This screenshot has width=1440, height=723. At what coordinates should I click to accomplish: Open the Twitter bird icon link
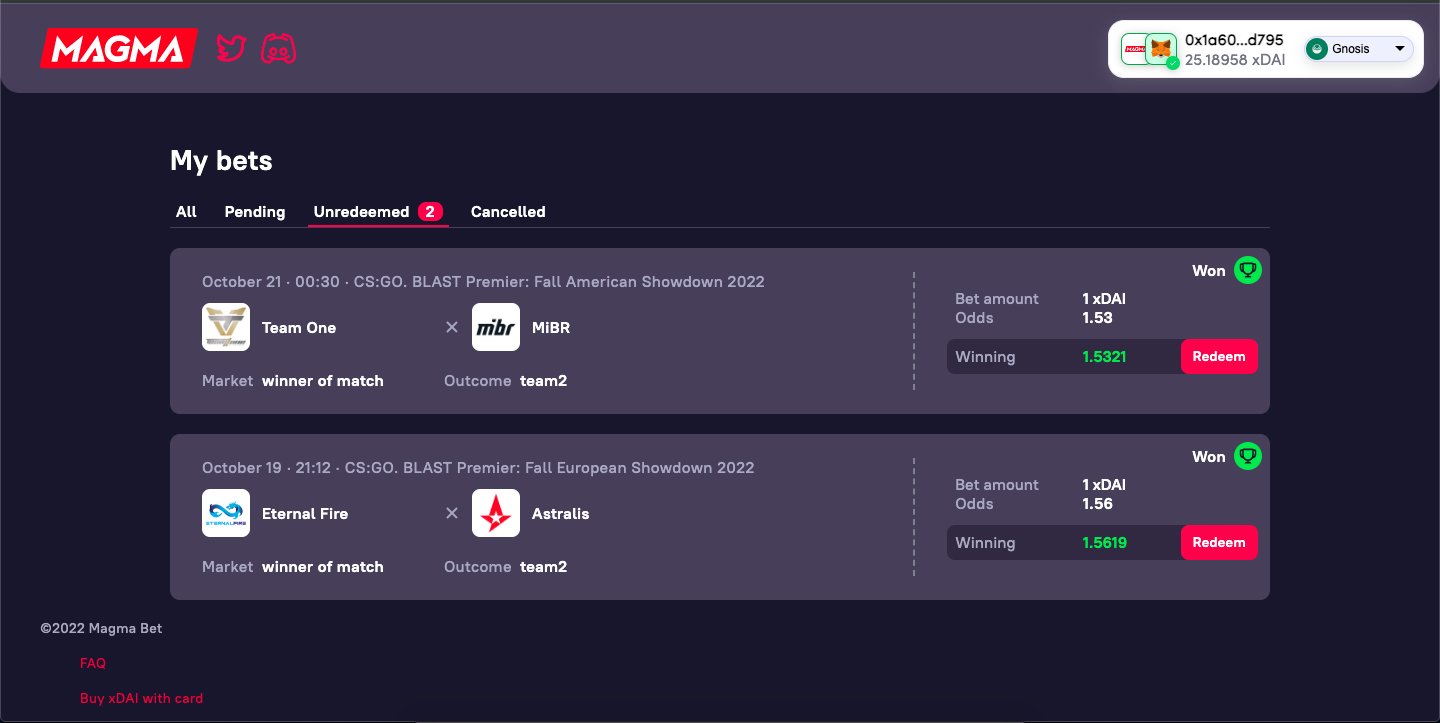click(231, 48)
